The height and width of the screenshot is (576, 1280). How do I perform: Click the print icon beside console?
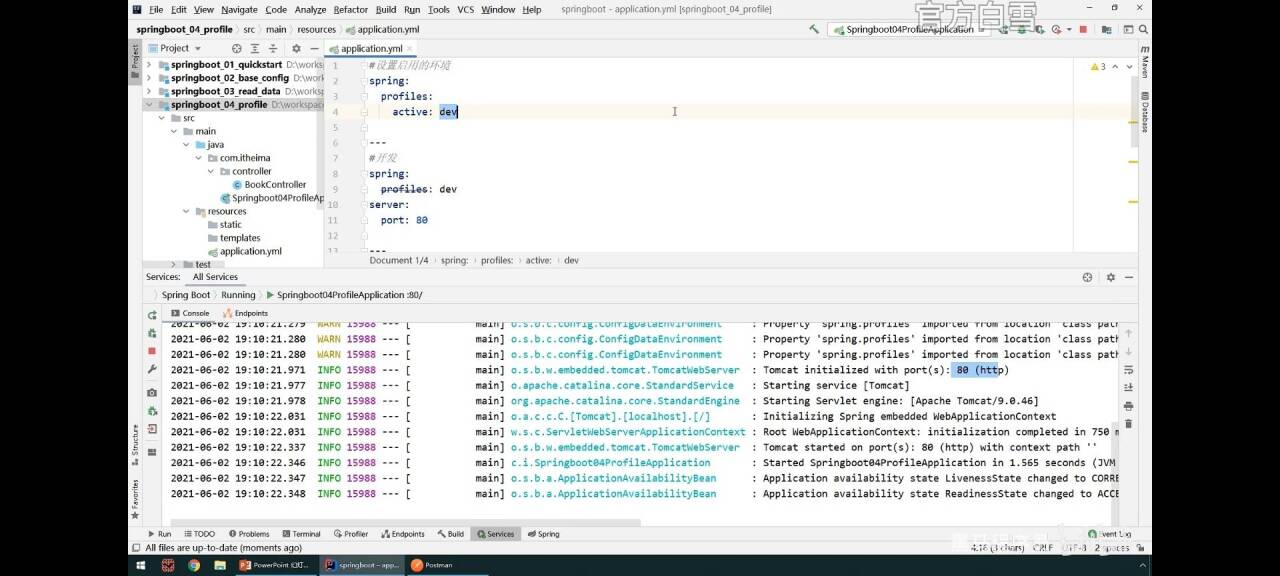click(1129, 406)
